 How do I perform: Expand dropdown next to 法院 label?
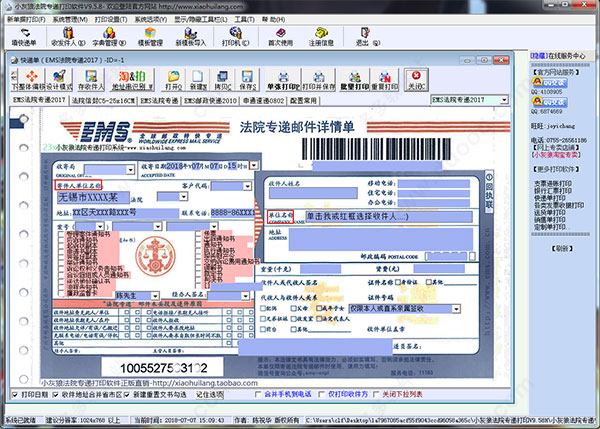coord(184,197)
